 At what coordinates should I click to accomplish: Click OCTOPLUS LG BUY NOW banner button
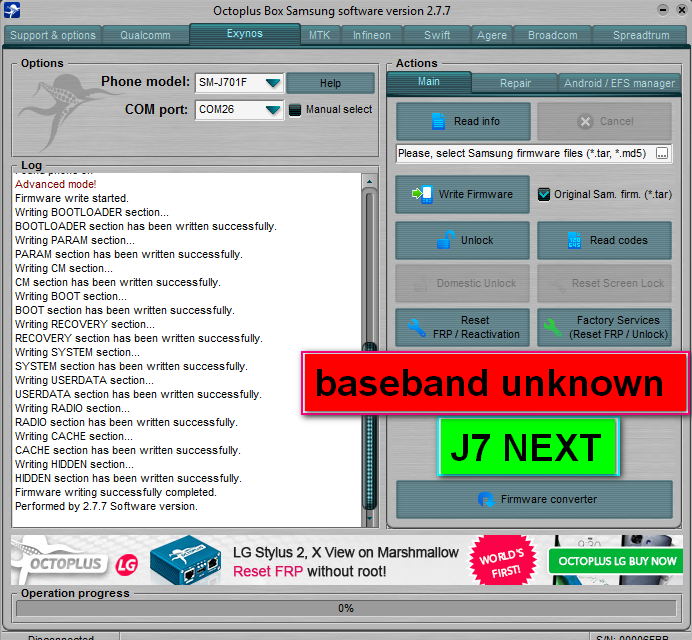tap(617, 561)
